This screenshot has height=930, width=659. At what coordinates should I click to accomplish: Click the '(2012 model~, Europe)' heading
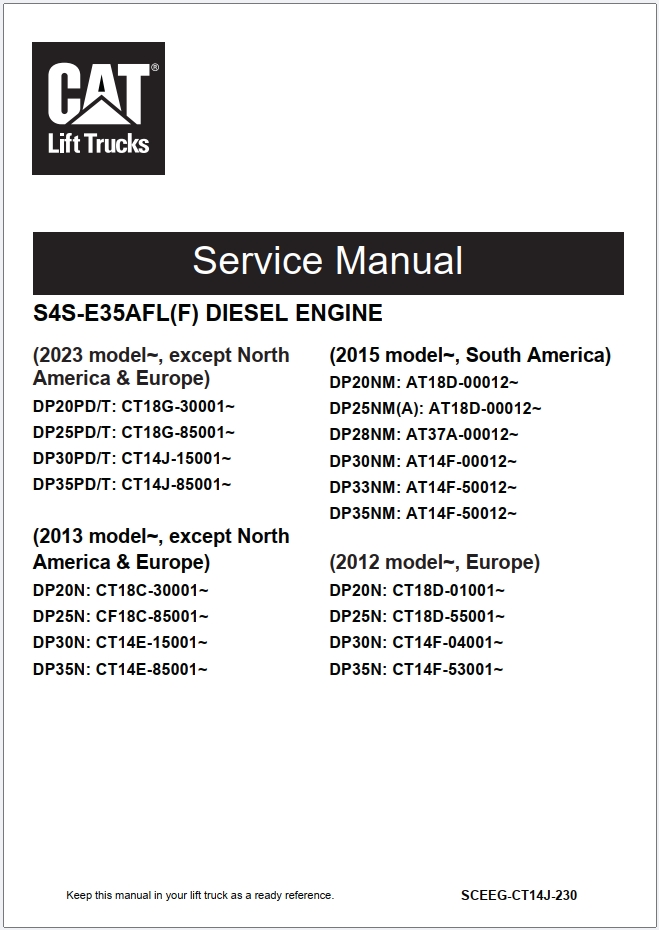pyautogui.click(x=434, y=562)
